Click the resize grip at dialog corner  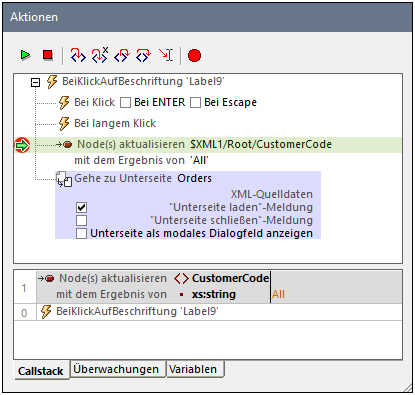point(407,387)
